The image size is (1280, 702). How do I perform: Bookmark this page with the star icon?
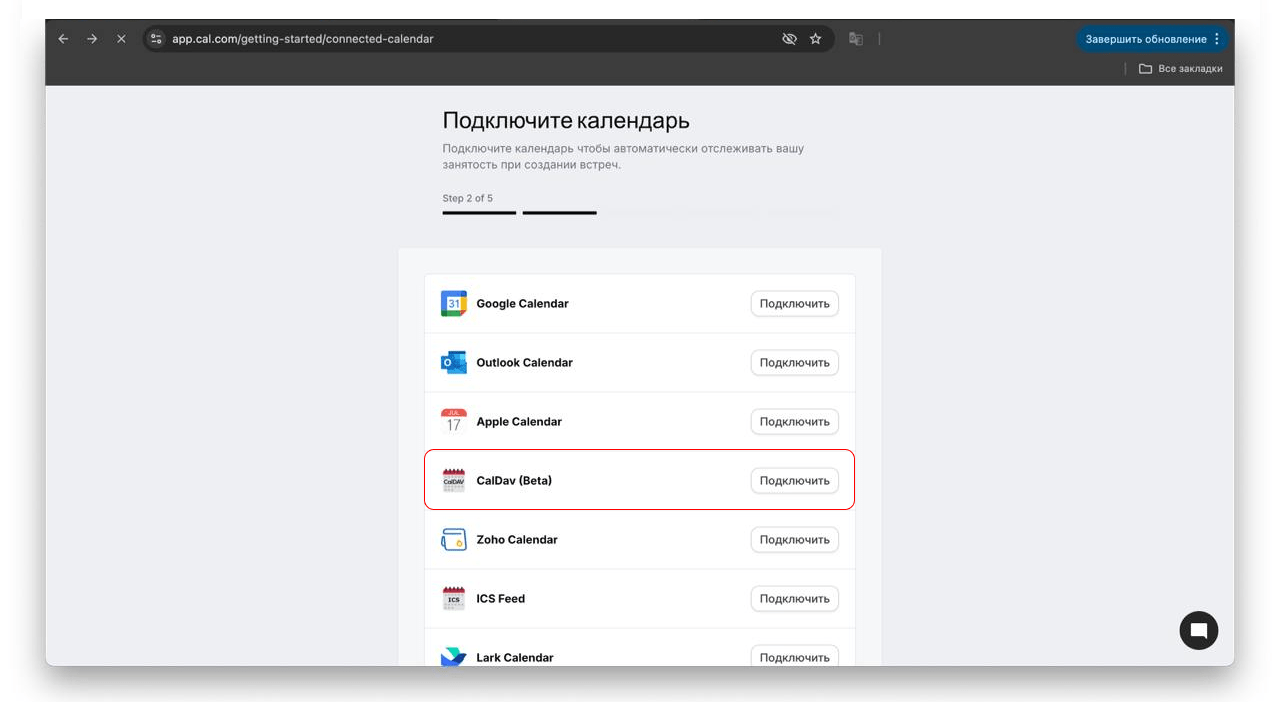[816, 39]
